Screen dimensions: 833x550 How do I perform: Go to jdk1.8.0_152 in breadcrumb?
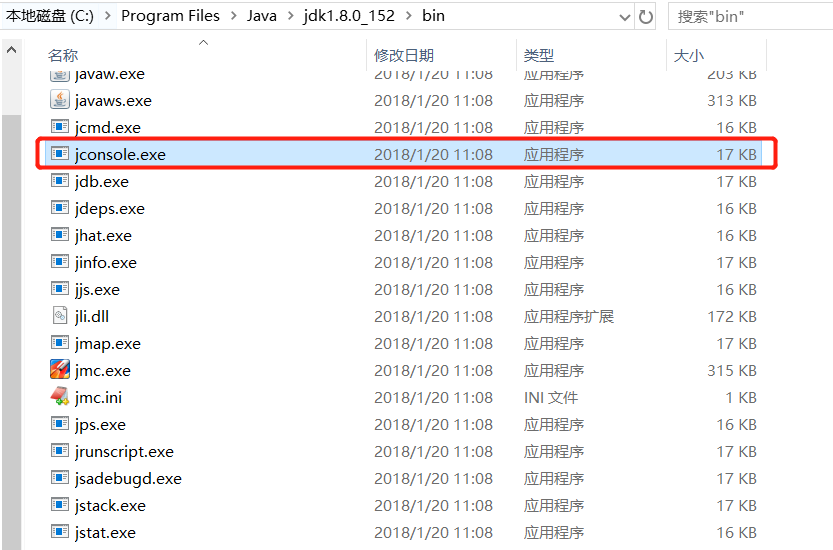[349, 16]
